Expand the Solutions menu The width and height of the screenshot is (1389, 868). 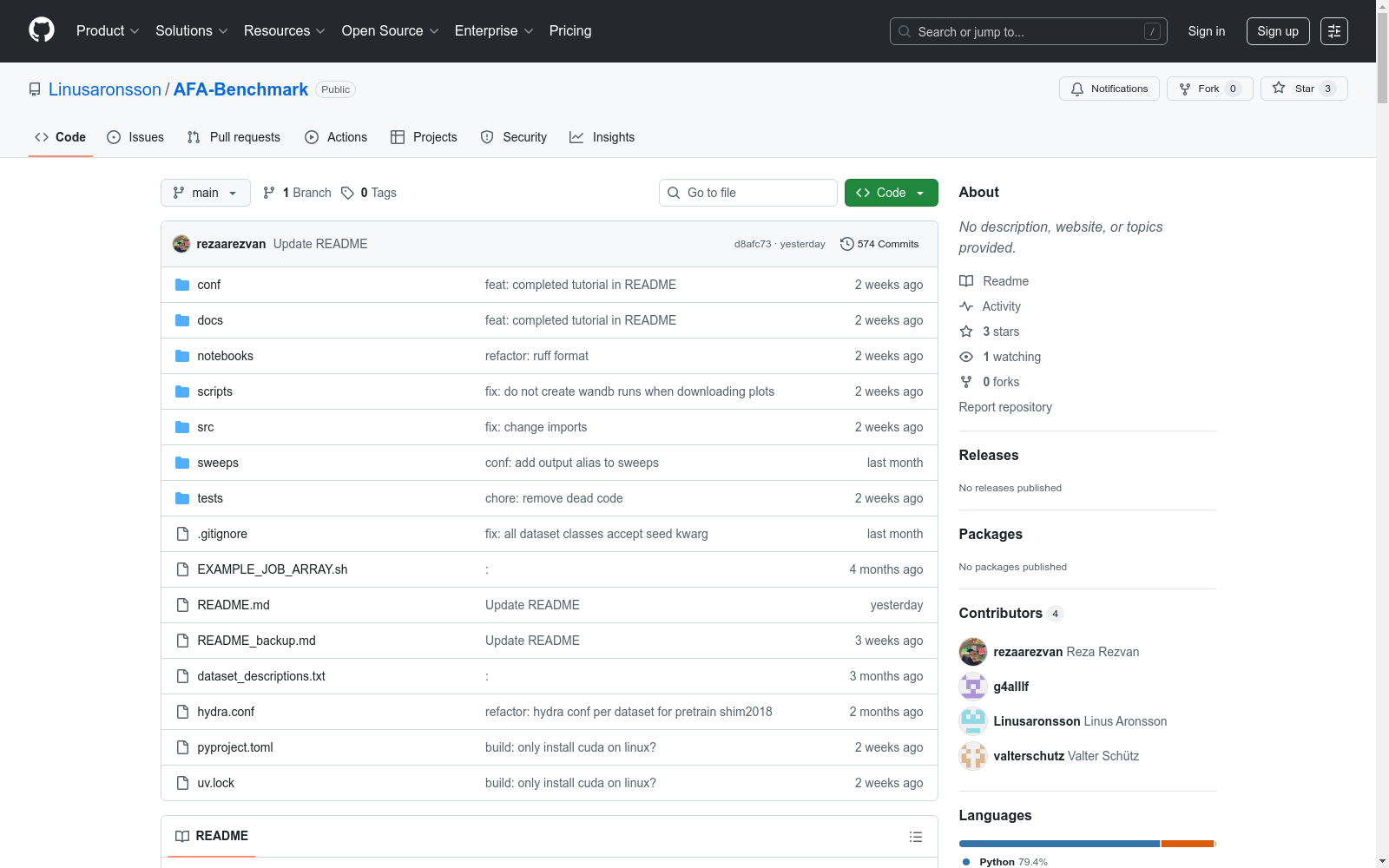pyautogui.click(x=191, y=31)
